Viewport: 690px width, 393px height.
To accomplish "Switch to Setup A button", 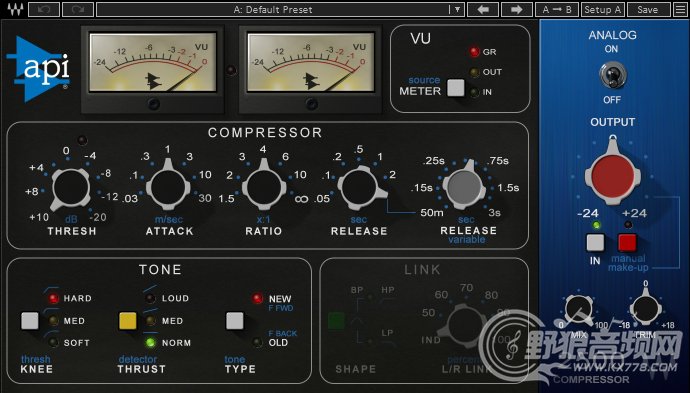I will [x=602, y=9].
